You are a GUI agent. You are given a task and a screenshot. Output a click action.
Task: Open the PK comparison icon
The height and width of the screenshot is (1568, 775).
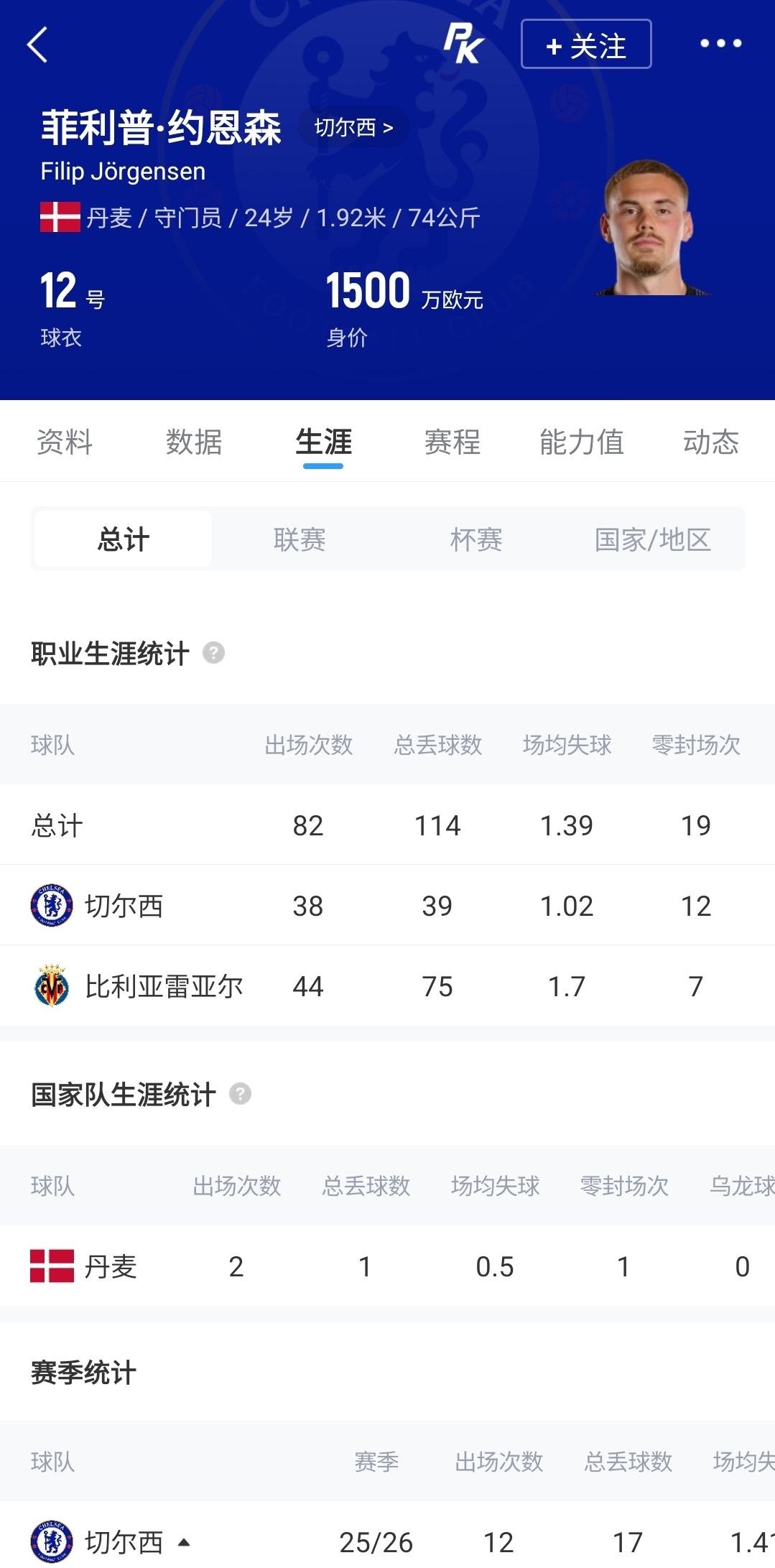tap(463, 44)
